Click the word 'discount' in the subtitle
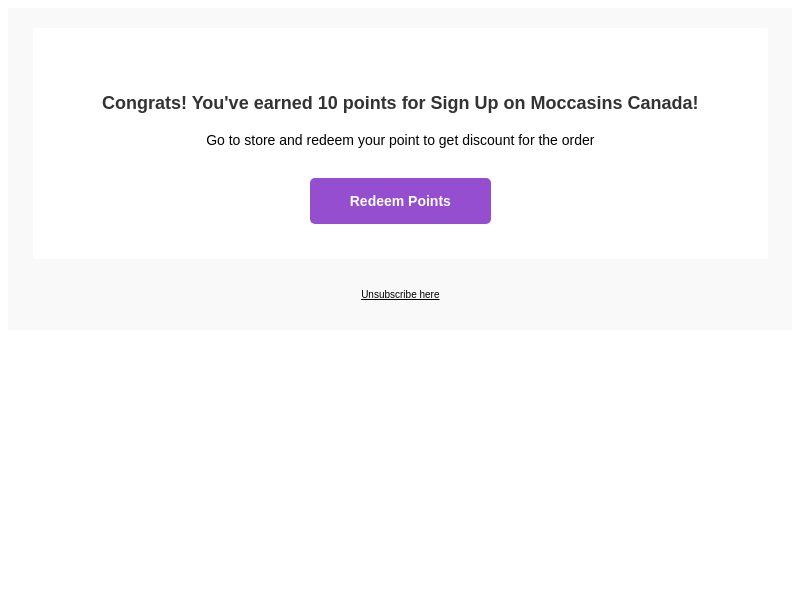The width and height of the screenshot is (800, 600). click(x=488, y=140)
